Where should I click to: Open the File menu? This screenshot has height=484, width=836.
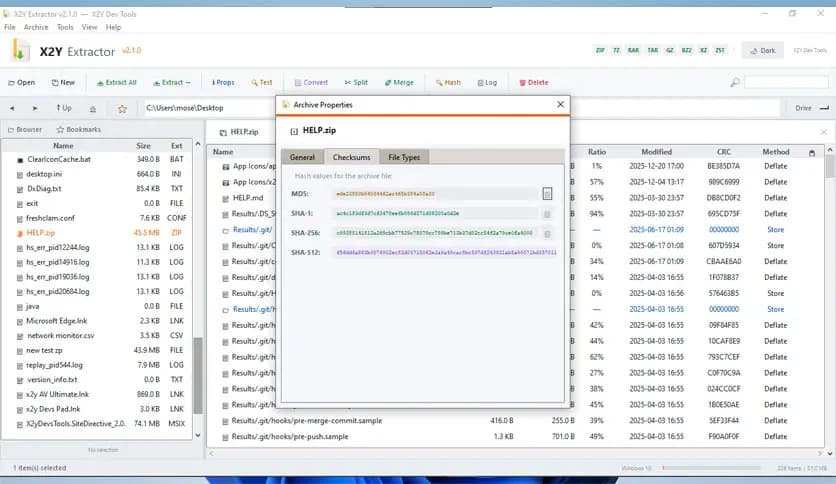(x=10, y=27)
